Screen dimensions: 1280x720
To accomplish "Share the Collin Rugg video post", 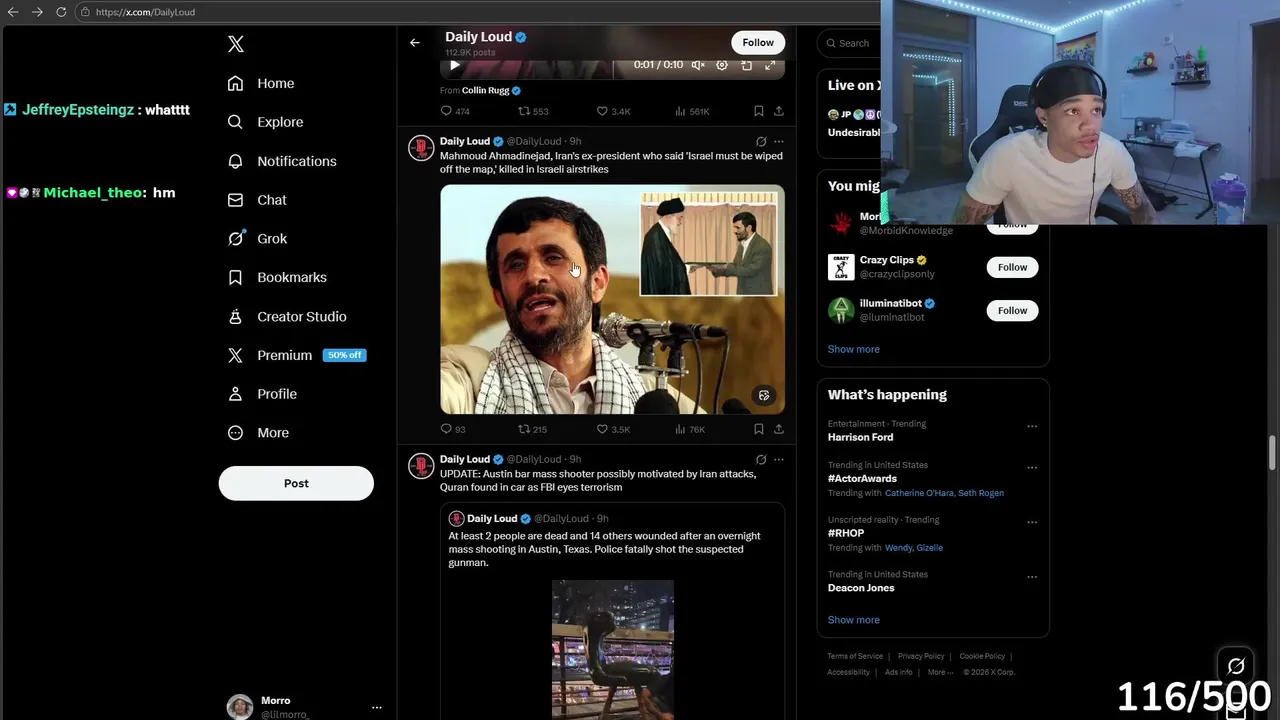I will pos(778,111).
